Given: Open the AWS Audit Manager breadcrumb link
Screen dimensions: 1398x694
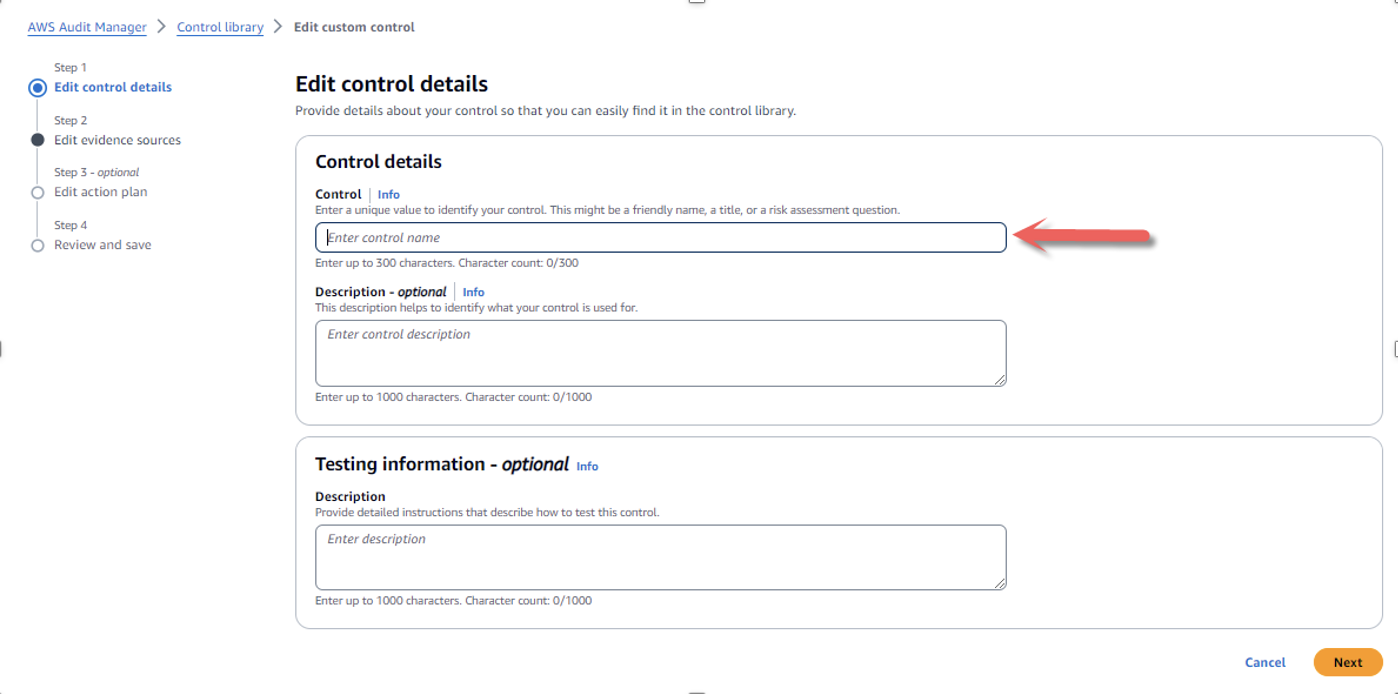Looking at the screenshot, I should coord(86,27).
